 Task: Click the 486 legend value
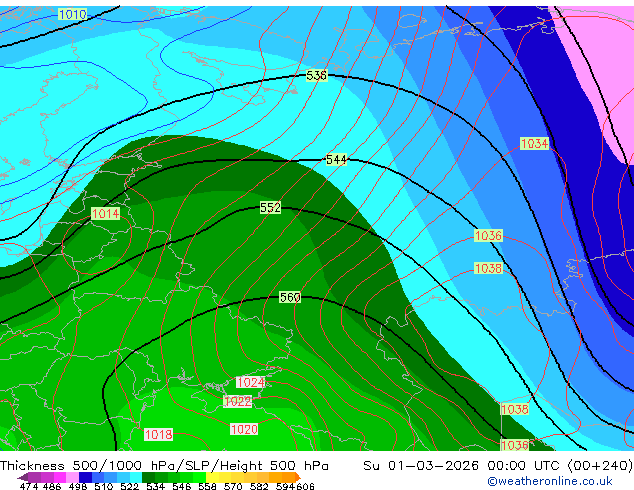52,486
